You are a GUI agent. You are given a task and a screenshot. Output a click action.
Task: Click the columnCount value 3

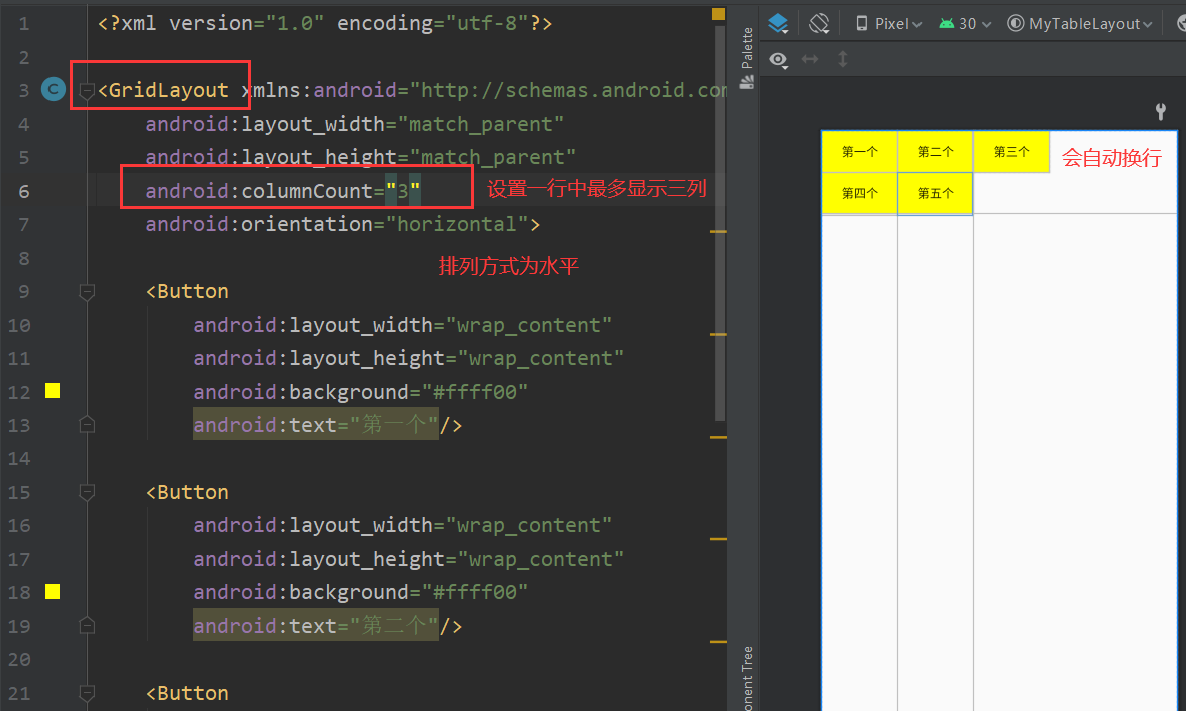point(403,191)
